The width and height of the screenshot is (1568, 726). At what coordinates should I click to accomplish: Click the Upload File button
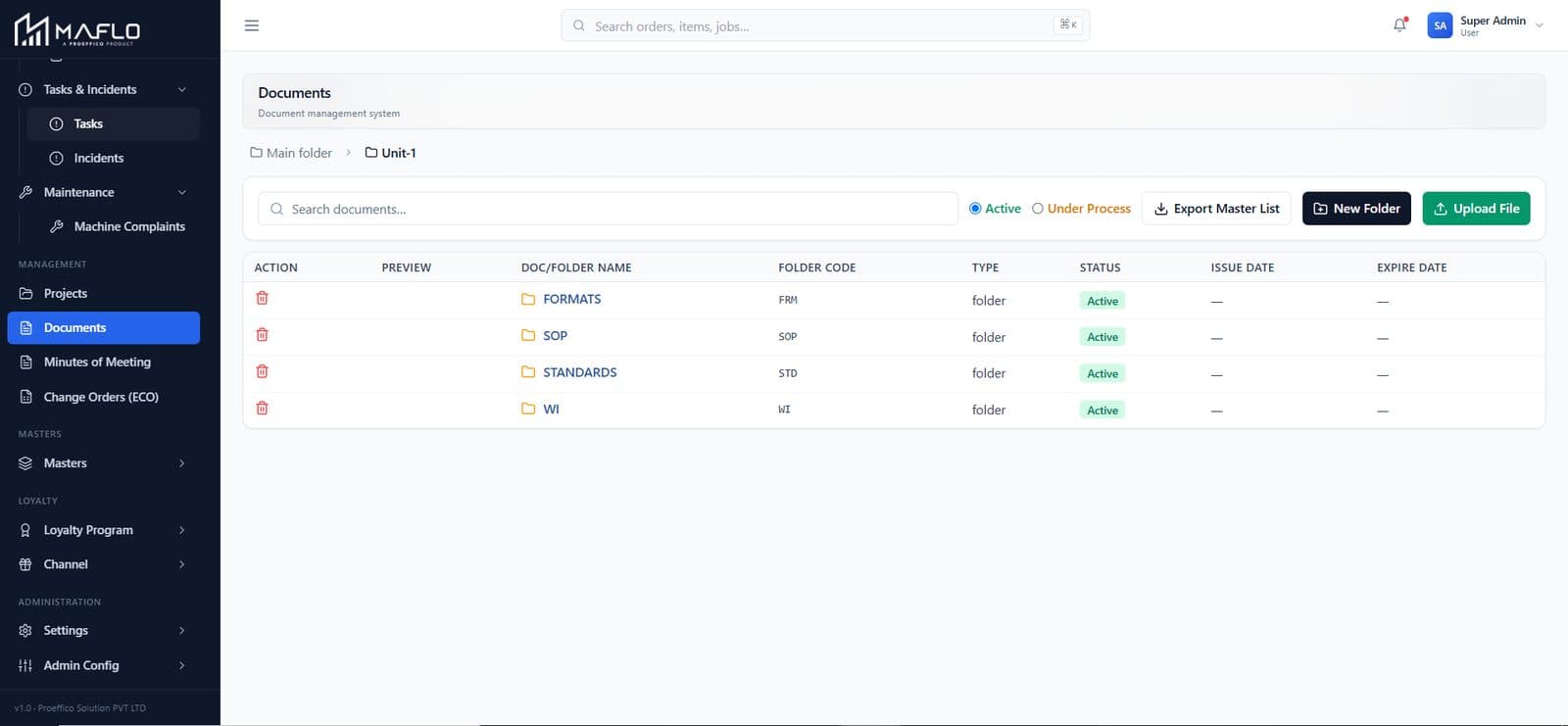(1476, 209)
